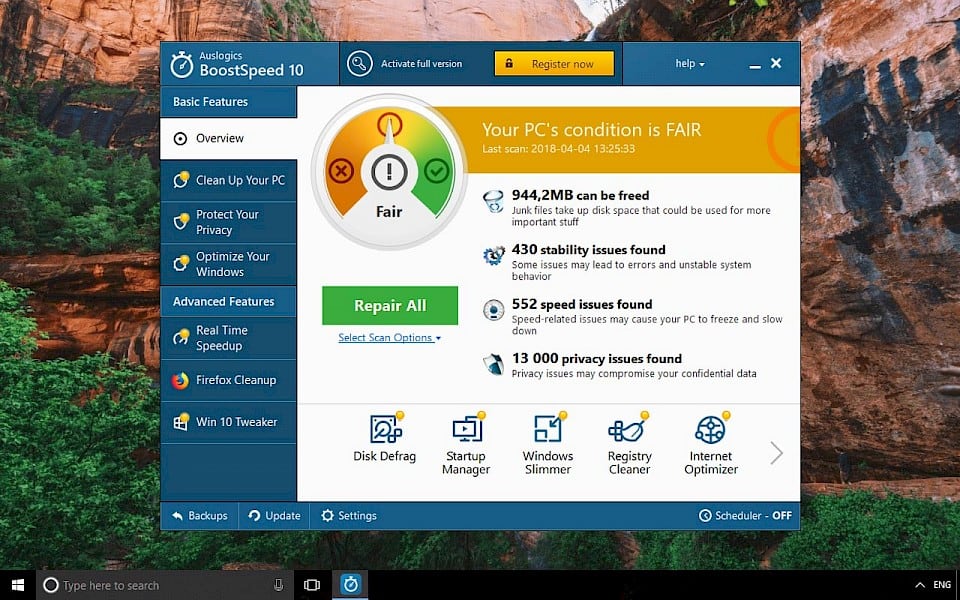Click the Windows Start button
The width and height of the screenshot is (960, 600).
pos(18,585)
